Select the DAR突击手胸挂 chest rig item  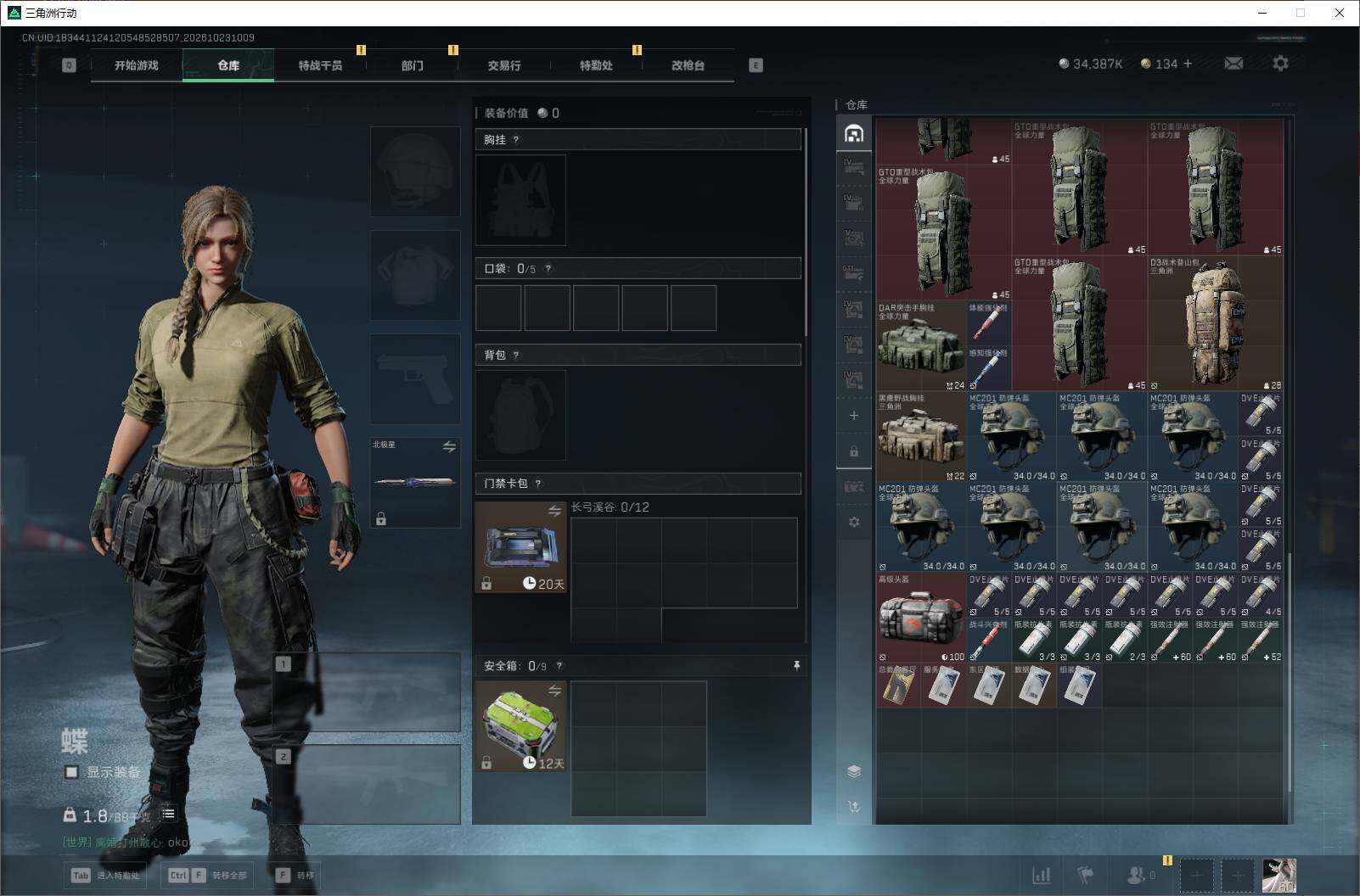coord(921,346)
